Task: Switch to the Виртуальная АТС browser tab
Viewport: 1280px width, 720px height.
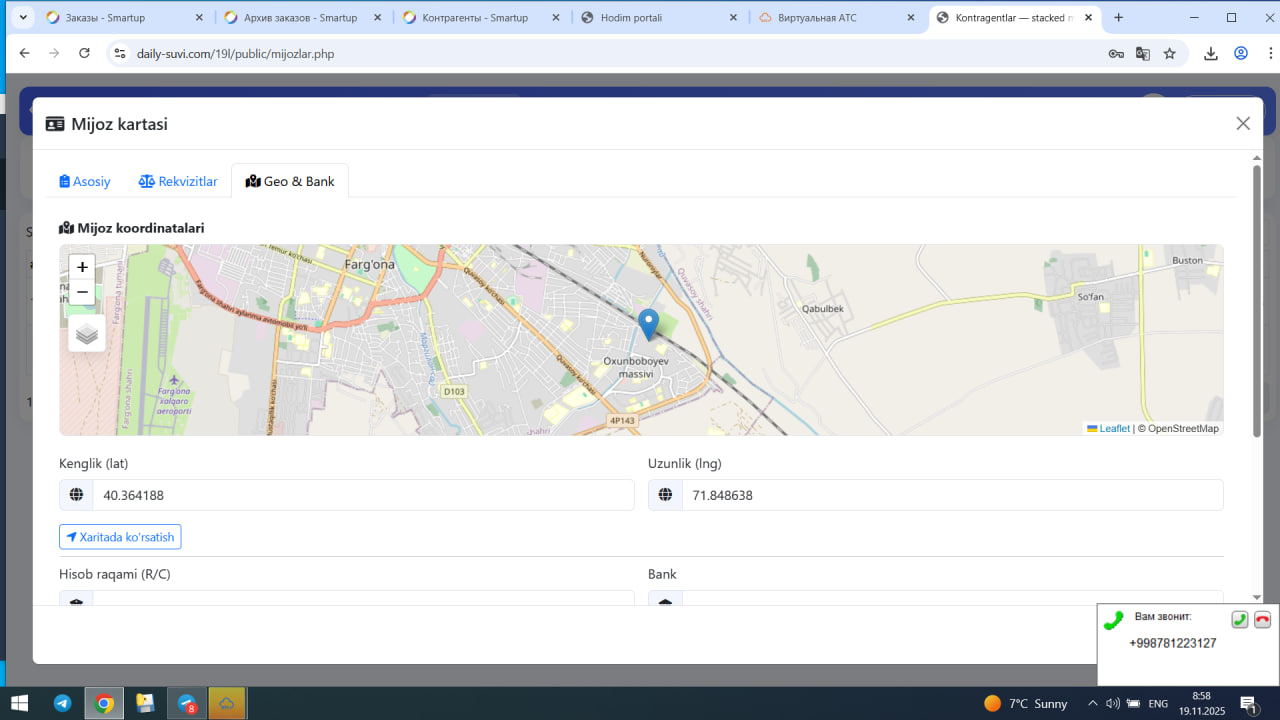Action: 838,18
